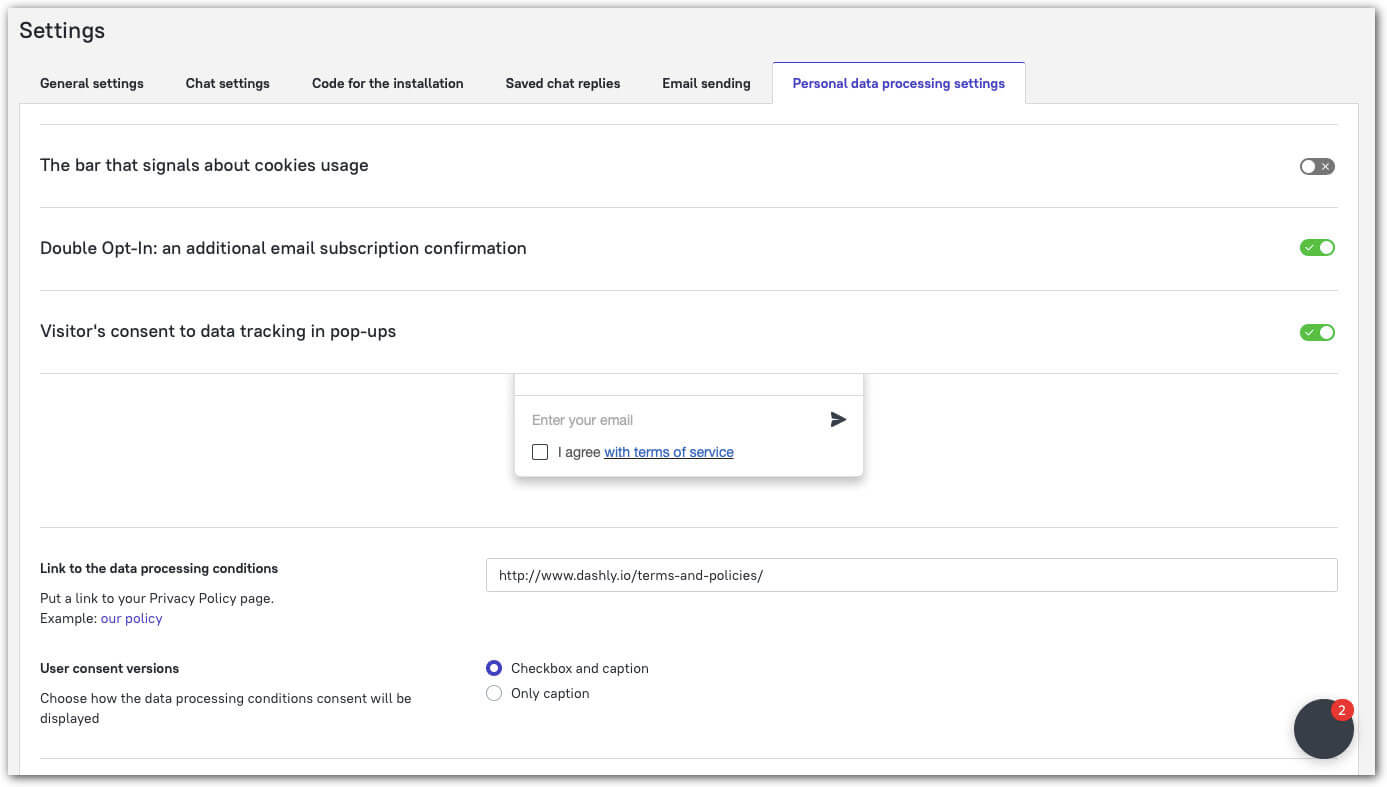Enable the cookies usage bar toggle
This screenshot has width=1387, height=787.
1317,166
